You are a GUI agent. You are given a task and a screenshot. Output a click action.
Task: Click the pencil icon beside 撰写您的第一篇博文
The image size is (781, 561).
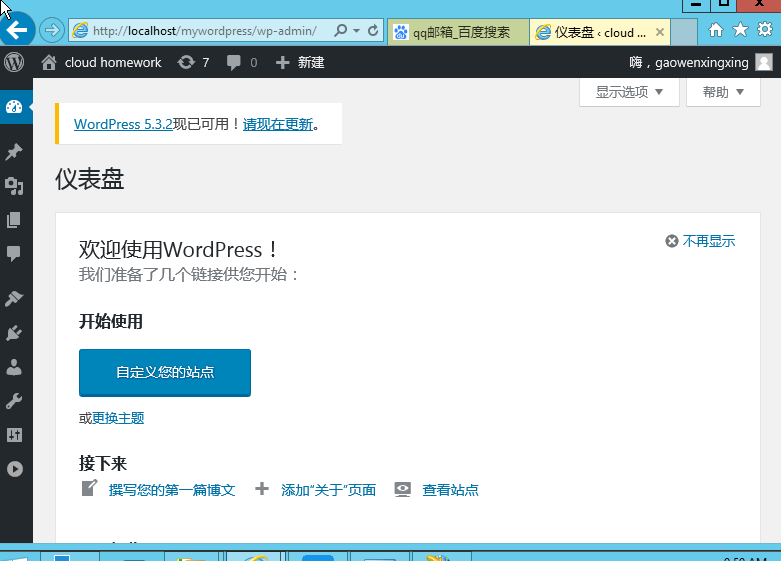89,488
